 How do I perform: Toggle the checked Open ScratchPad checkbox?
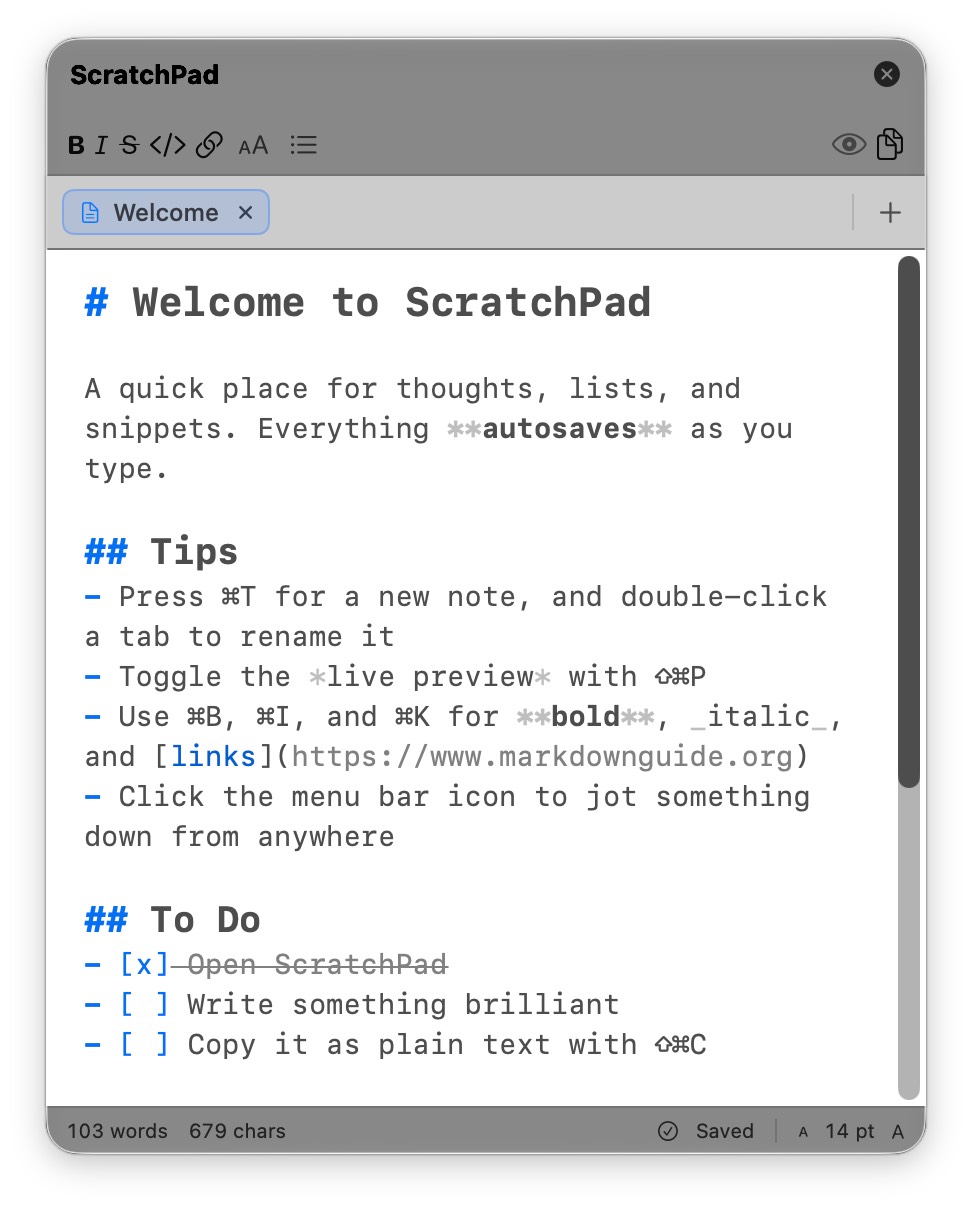click(x=145, y=965)
